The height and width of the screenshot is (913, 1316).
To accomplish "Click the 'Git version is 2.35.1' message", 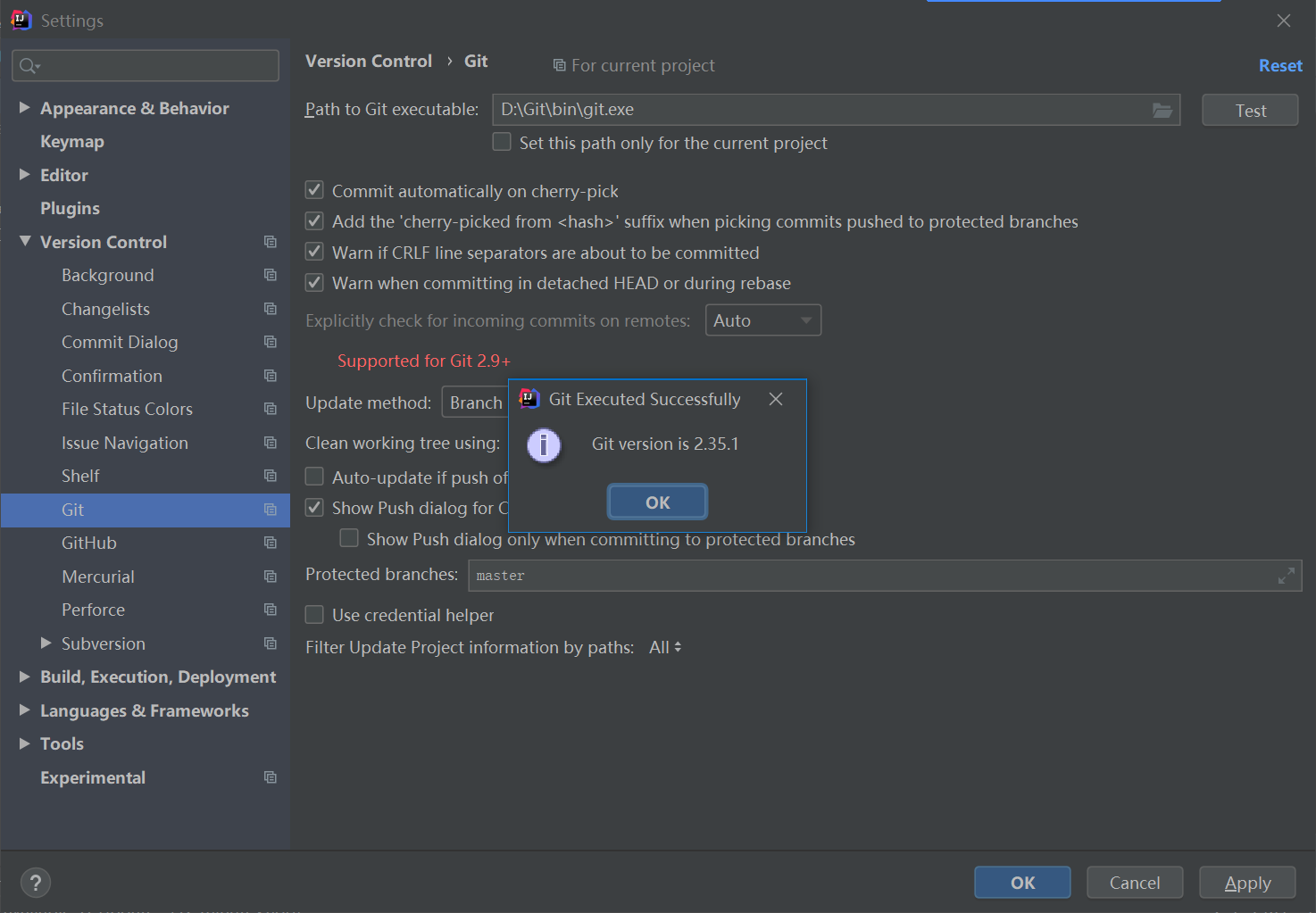I will 665,444.
